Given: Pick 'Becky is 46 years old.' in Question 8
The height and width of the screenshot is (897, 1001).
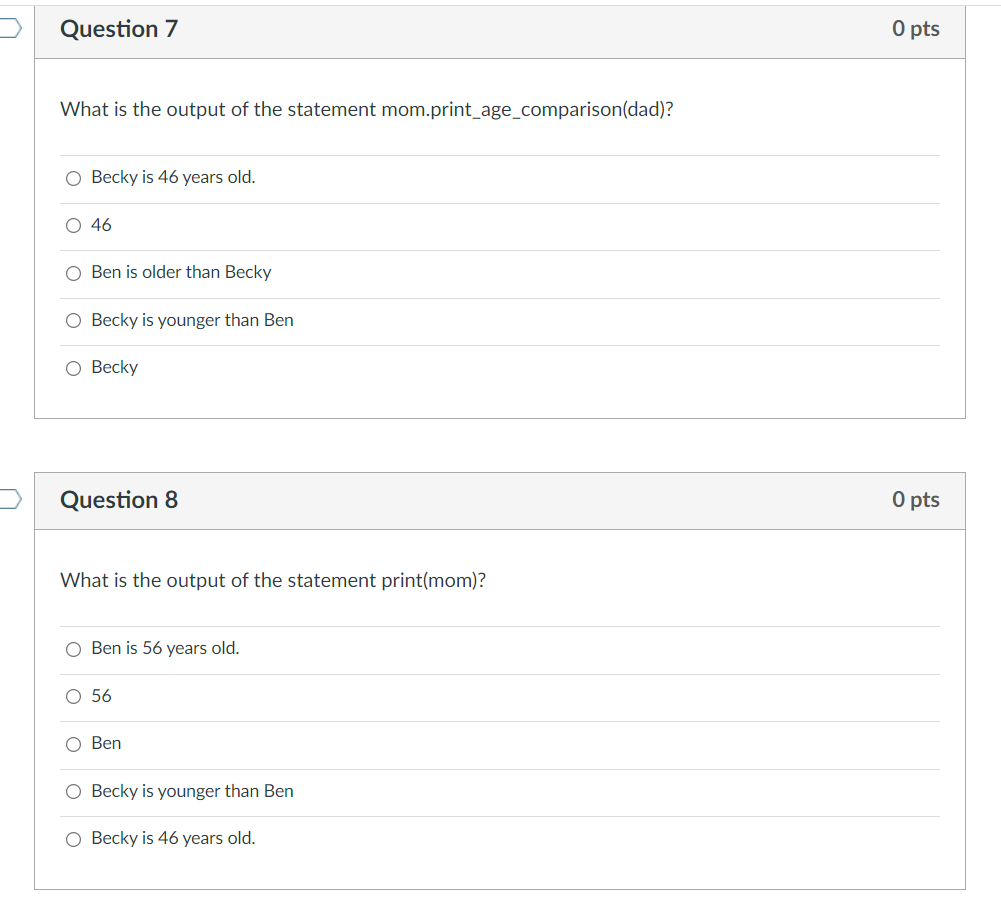Looking at the screenshot, I should point(73,838).
